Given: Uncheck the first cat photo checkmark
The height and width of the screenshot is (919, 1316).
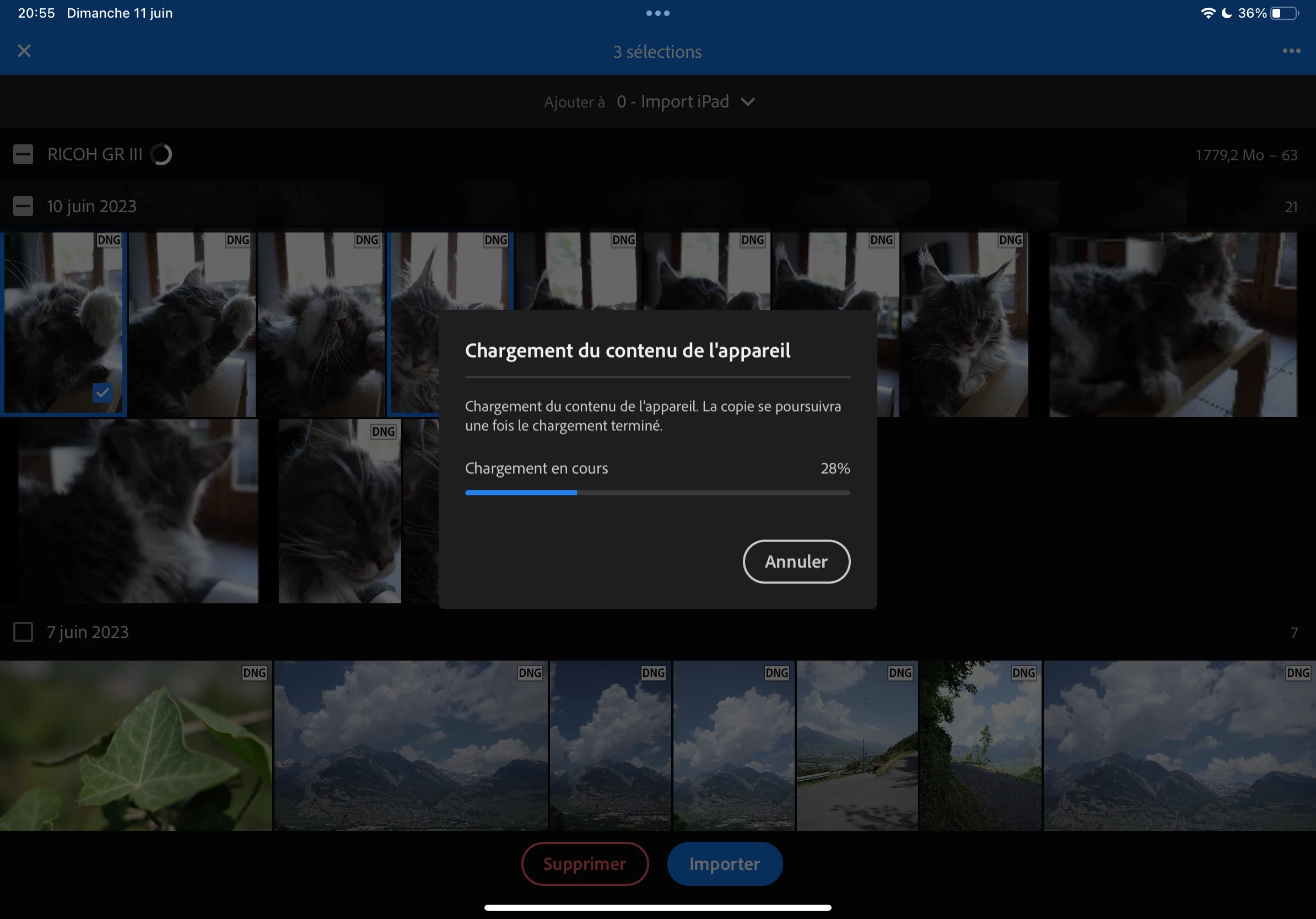Looking at the screenshot, I should 103,393.
